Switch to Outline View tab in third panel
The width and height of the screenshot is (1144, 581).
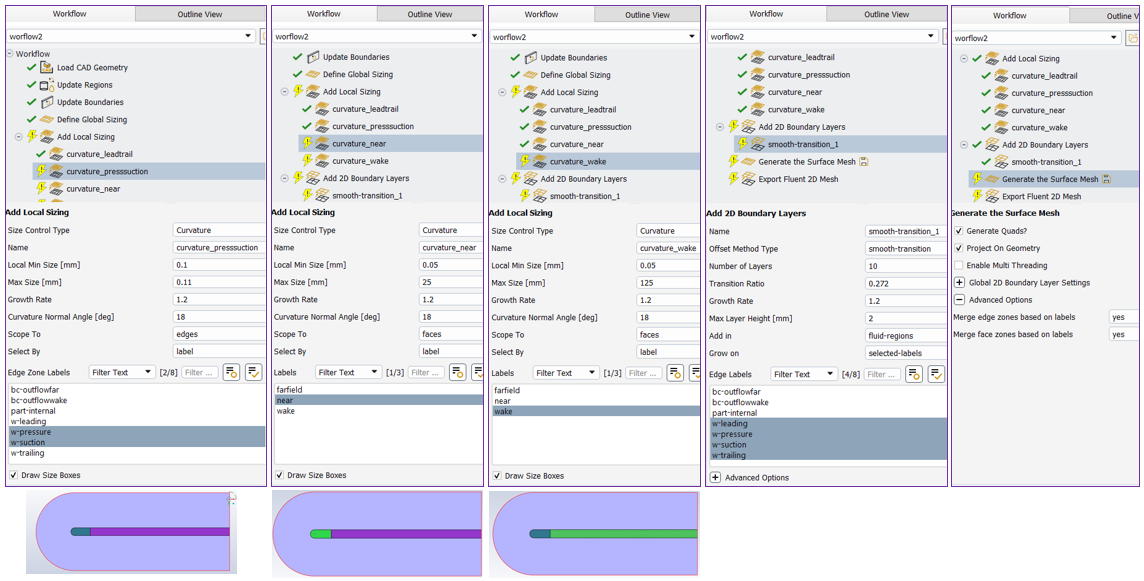click(647, 15)
